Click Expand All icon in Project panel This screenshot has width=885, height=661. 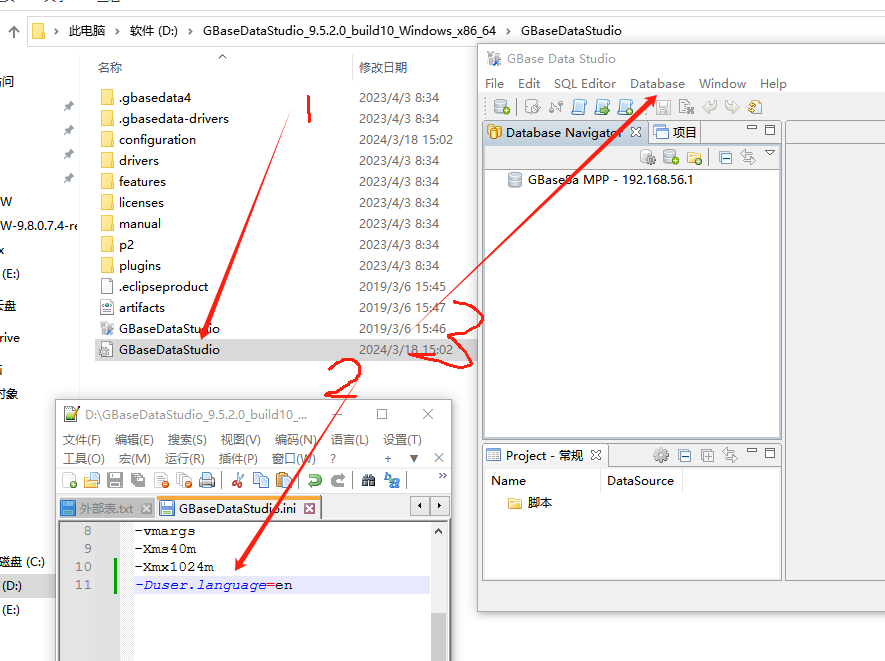(707, 456)
